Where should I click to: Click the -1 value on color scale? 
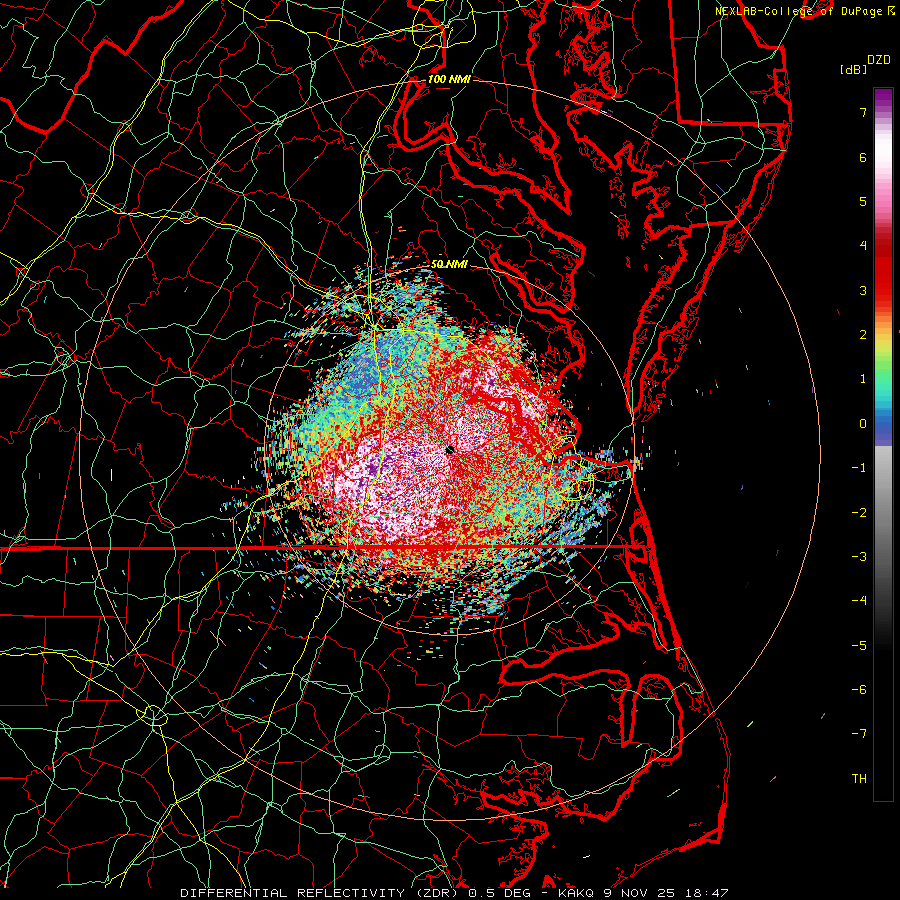859,468
